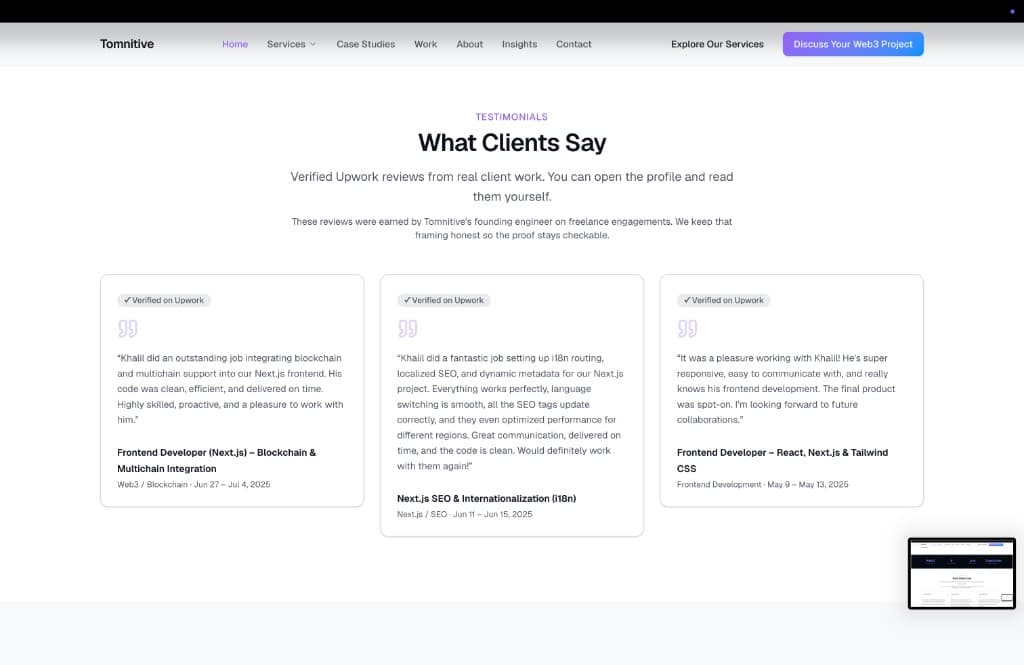1024x665 pixels.
Task: Click the quote mark icon in the blockchain review
Action: tap(127, 328)
